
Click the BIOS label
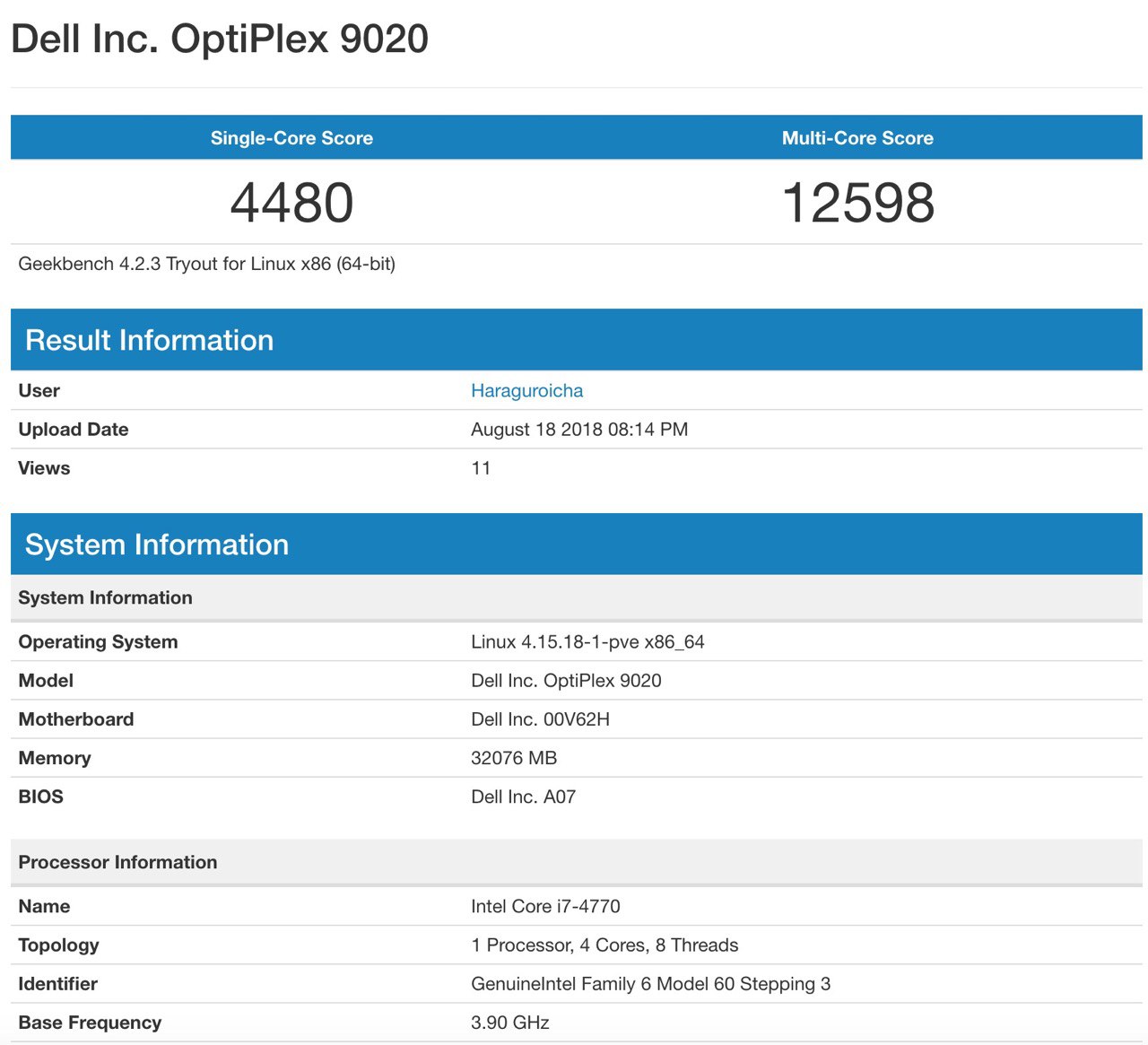click(x=40, y=797)
